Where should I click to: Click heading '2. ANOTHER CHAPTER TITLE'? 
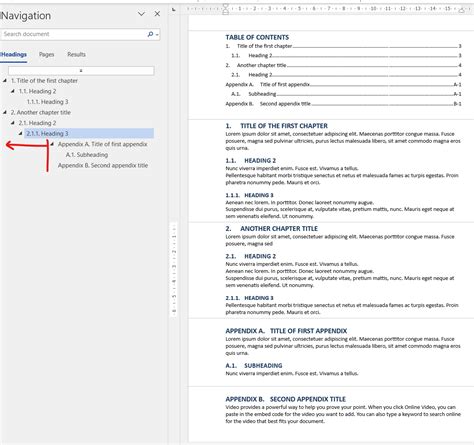click(272, 229)
